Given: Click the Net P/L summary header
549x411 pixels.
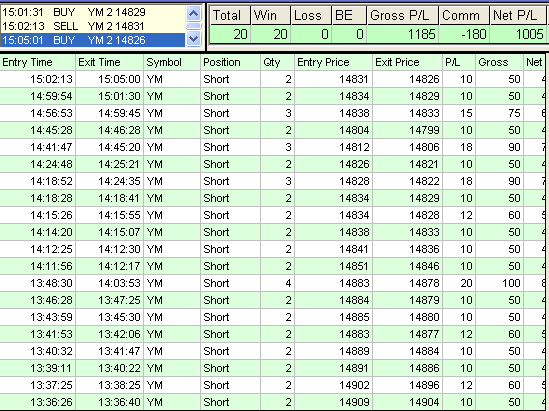Looking at the screenshot, I should pos(518,15).
